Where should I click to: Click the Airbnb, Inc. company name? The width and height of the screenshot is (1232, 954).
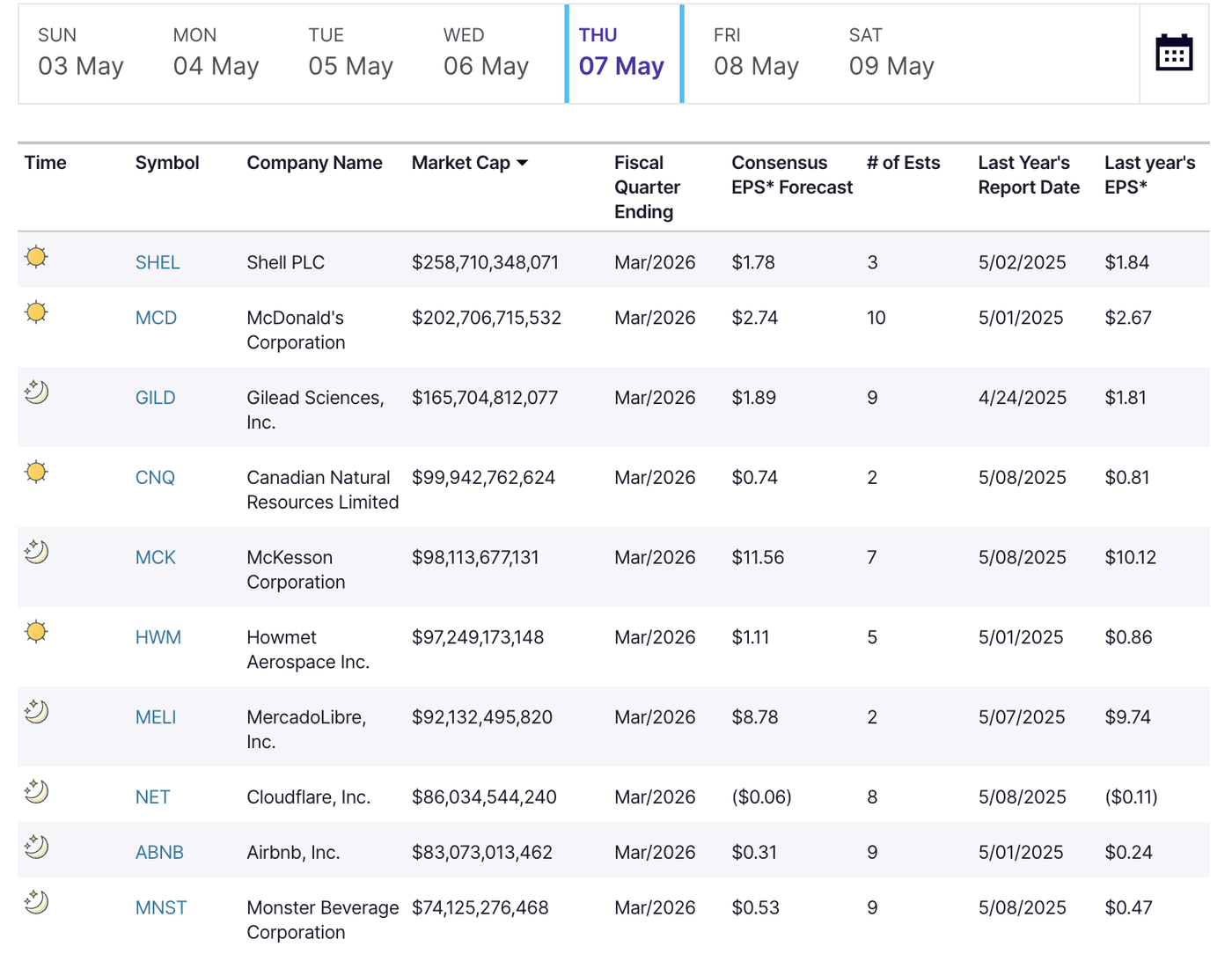point(293,853)
